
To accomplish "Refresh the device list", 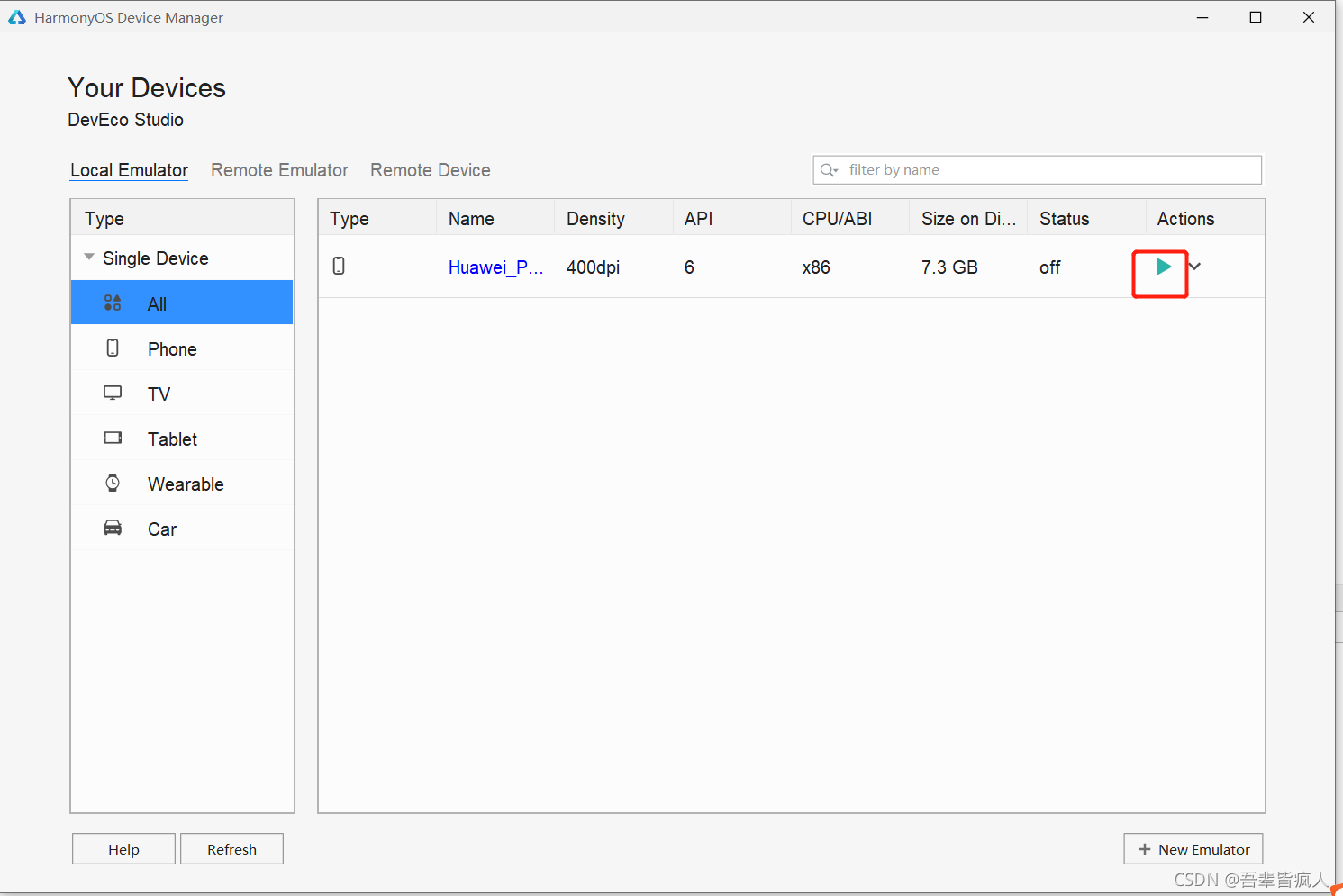I will [x=231, y=849].
